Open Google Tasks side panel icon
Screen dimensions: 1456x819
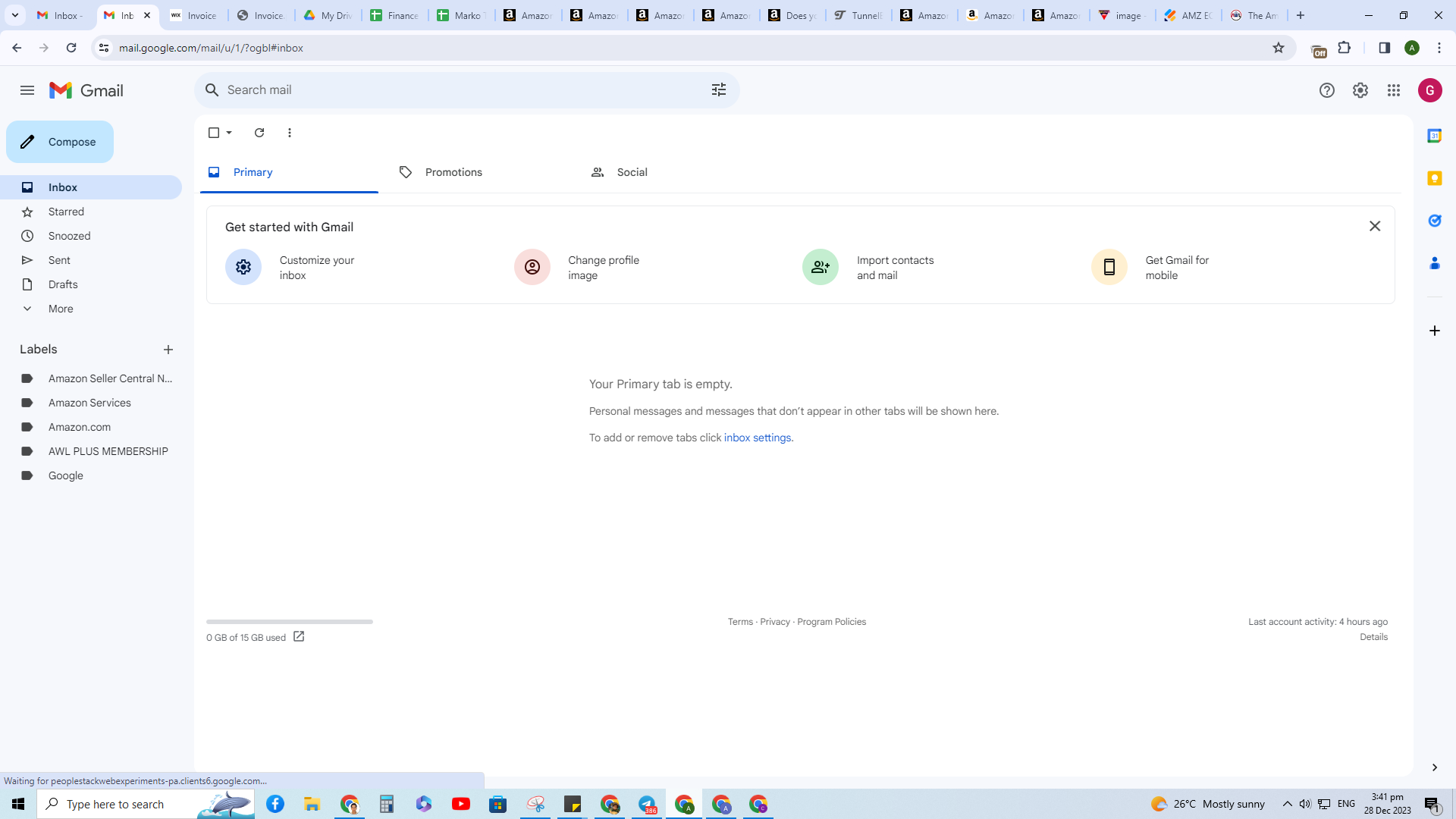coord(1434,221)
